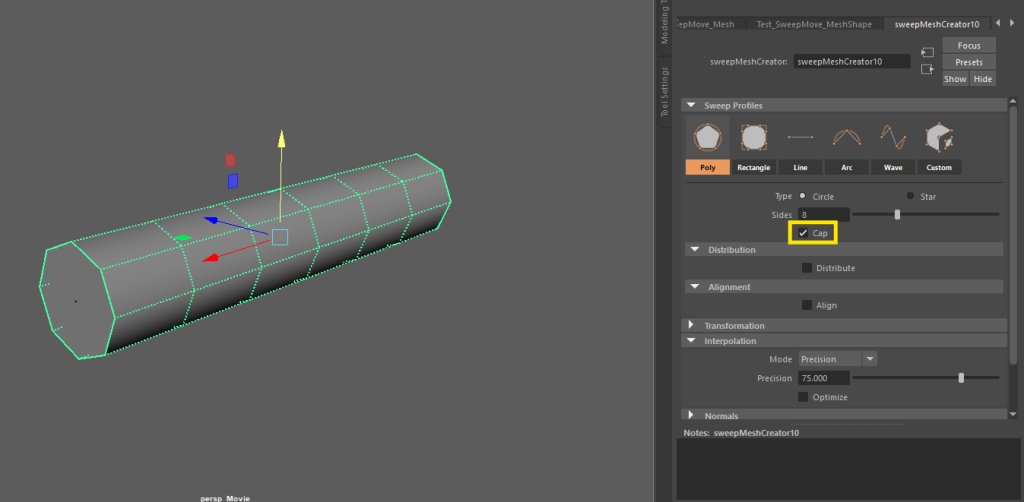Image resolution: width=1024 pixels, height=502 pixels.
Task: Click the Precision slider handle
Action: (x=961, y=378)
